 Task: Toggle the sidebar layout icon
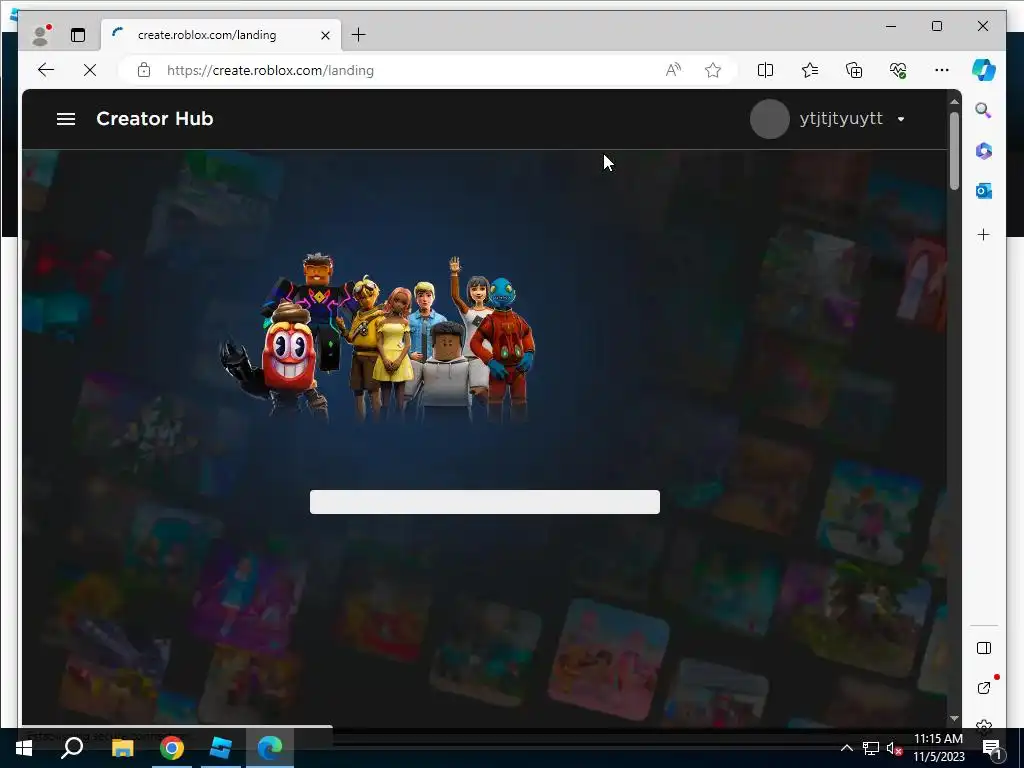984,648
